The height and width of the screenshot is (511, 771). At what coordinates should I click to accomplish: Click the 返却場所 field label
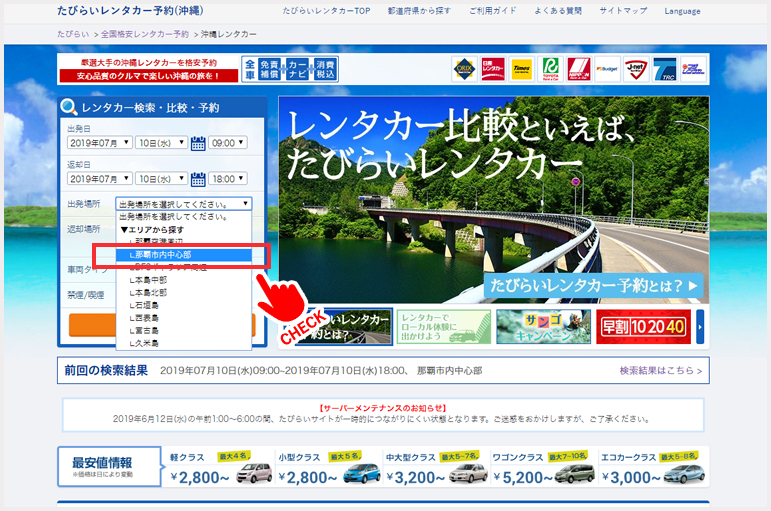[x=84, y=229]
